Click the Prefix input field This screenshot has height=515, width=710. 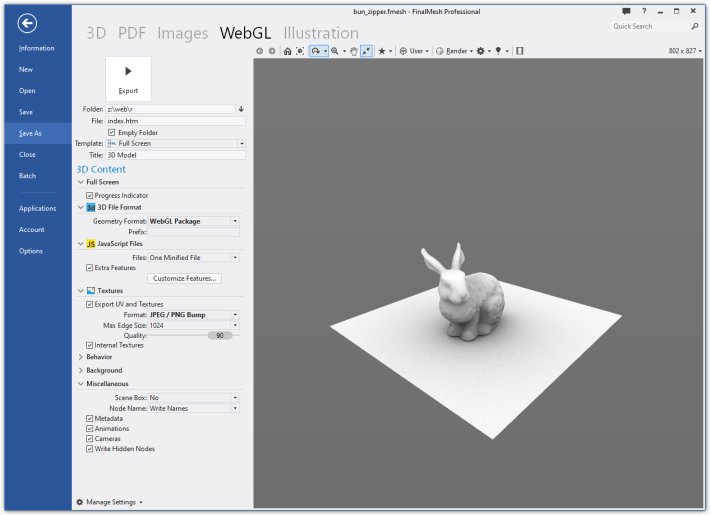(193, 232)
